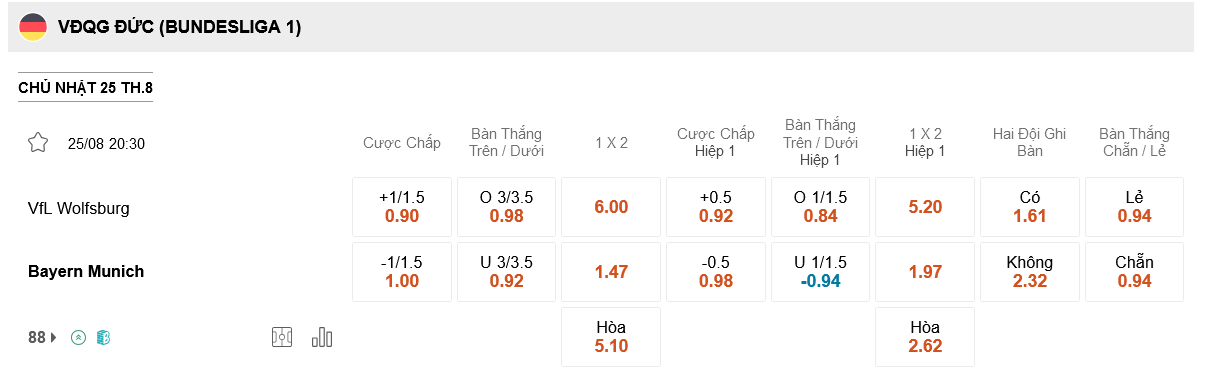Bet on Wolfsburg handicap +1/1.5 at 0.90

click(x=402, y=207)
